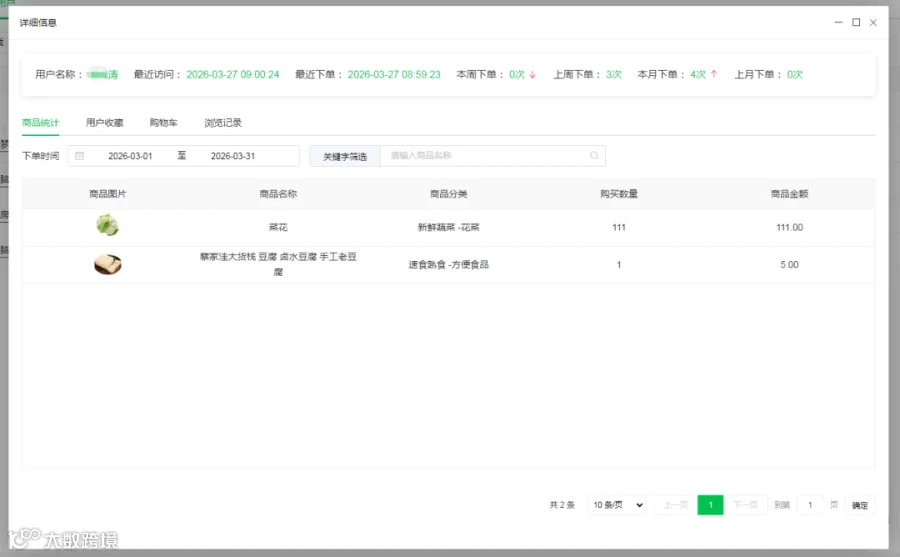Screen dimensions: 900x557
Task: Switch to the 购物车 tab
Action: [x=164, y=123]
